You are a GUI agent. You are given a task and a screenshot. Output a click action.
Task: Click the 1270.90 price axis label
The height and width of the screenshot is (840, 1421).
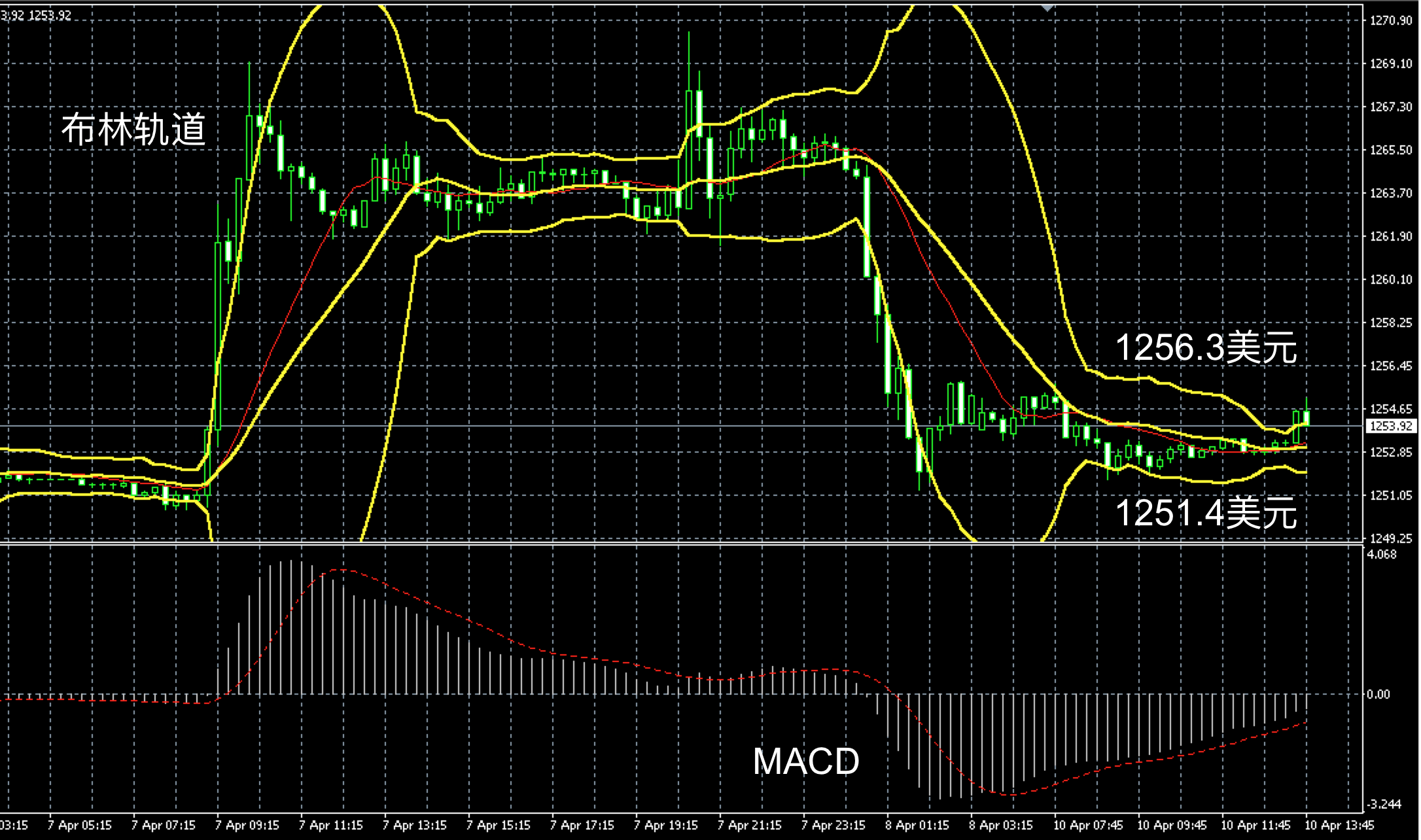(1391, 20)
